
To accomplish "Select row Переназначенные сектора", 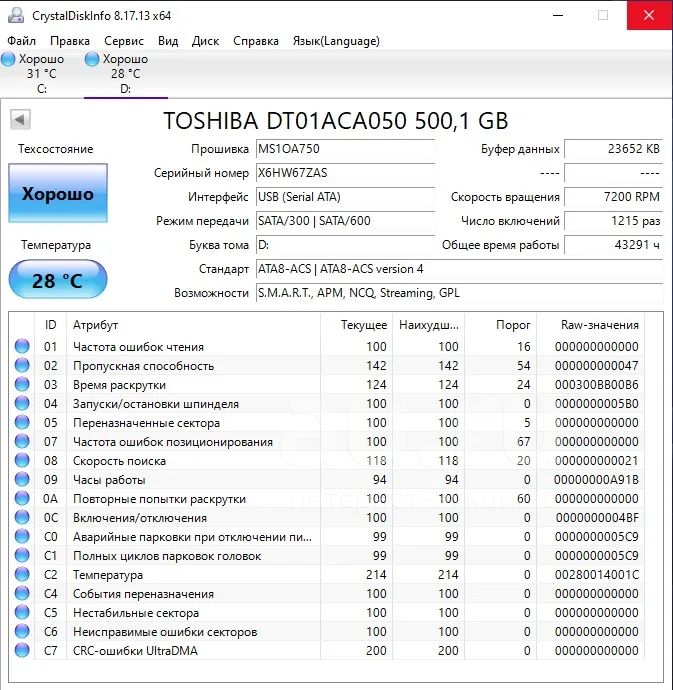I will click(x=327, y=422).
